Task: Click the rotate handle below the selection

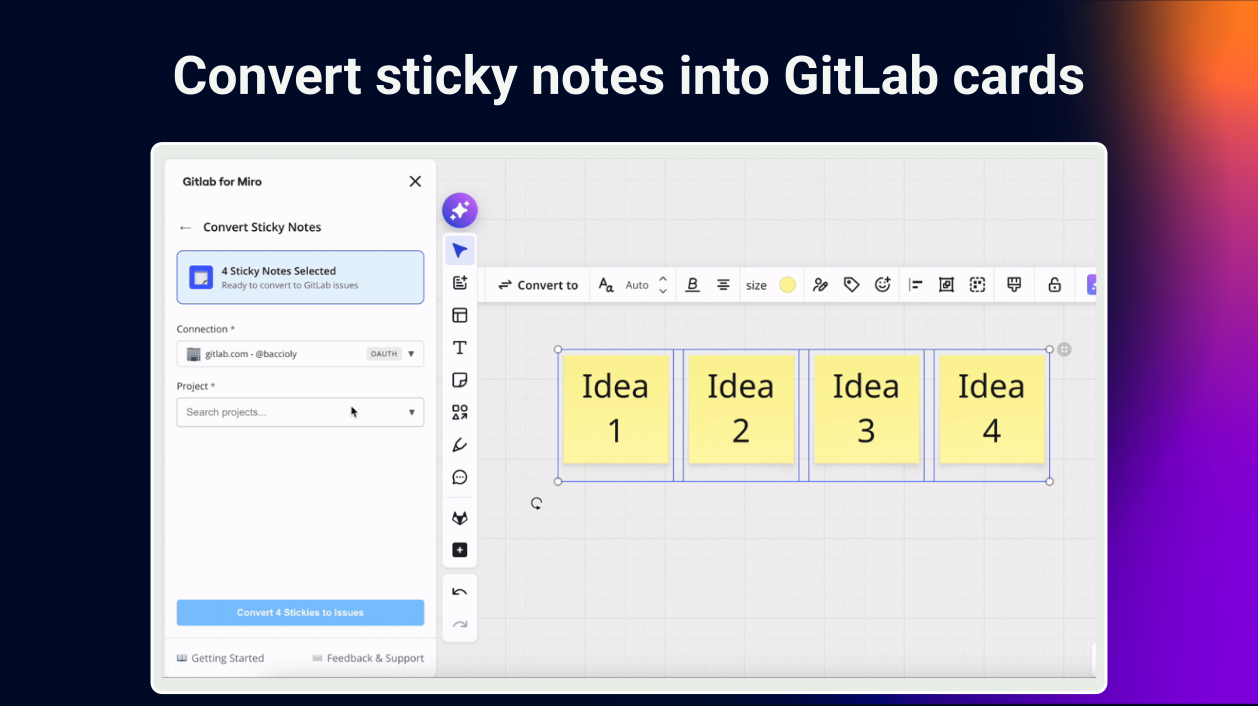Action: pos(537,504)
